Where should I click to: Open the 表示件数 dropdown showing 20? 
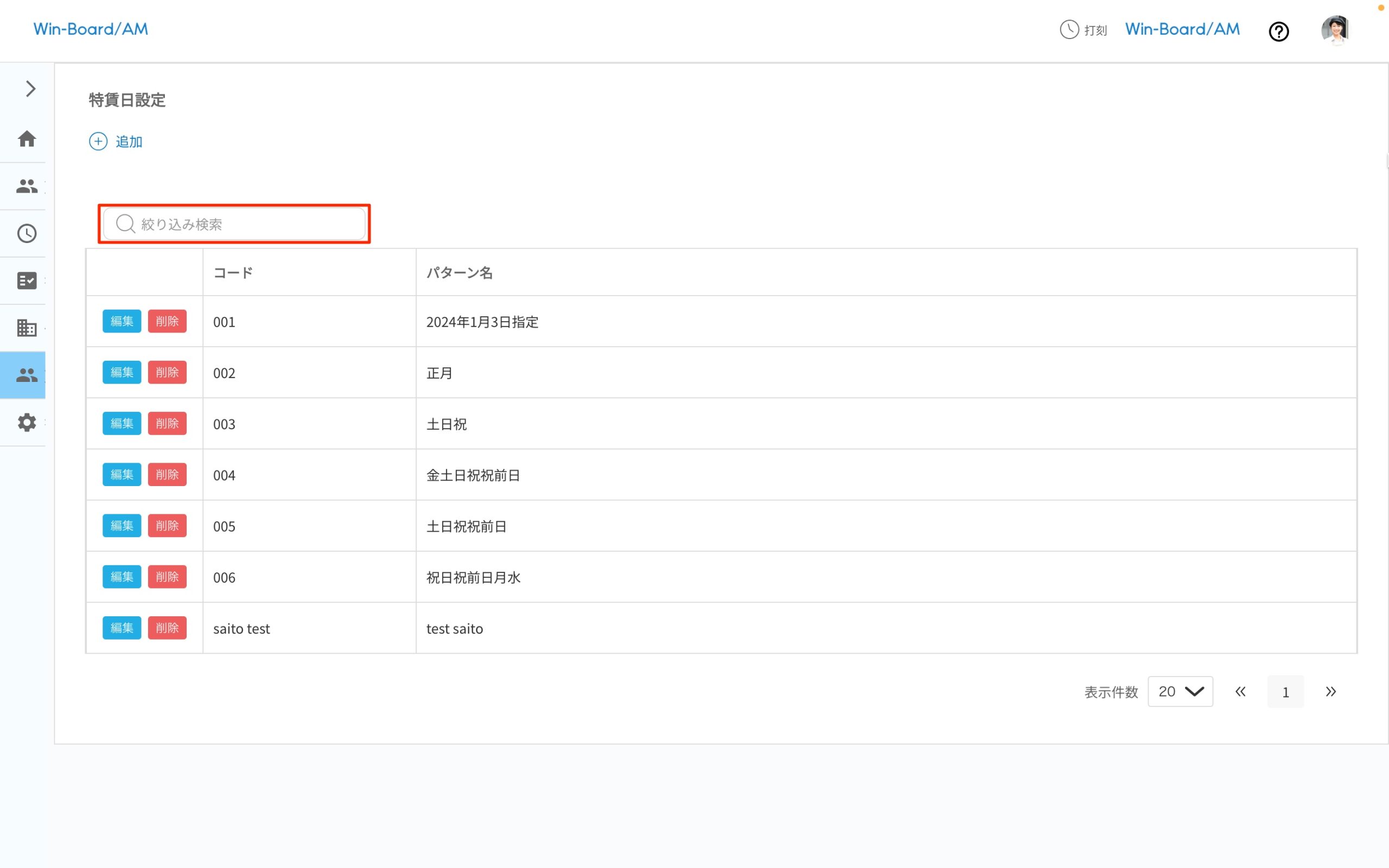click(x=1180, y=692)
